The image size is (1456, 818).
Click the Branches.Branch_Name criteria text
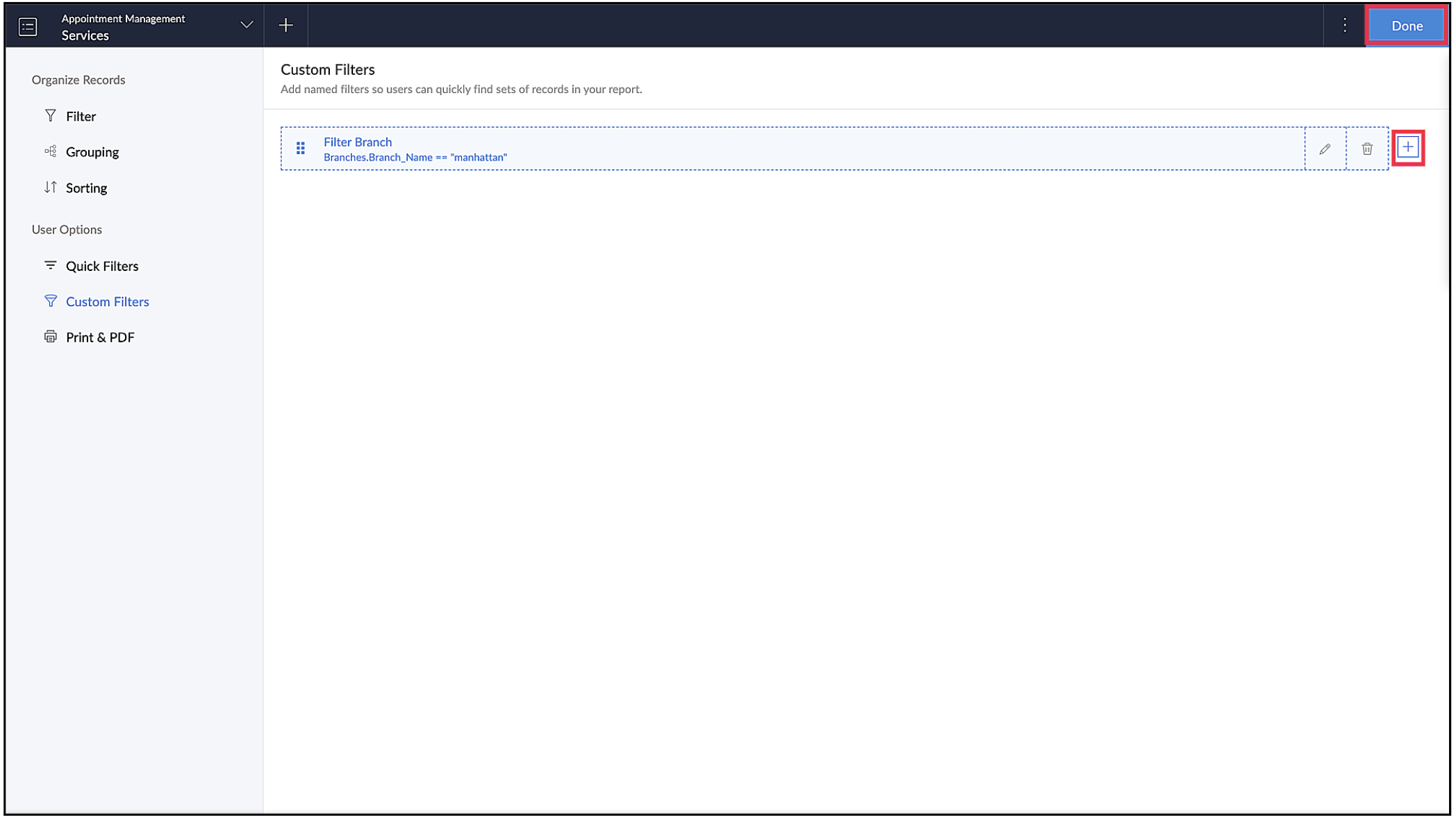click(x=415, y=158)
